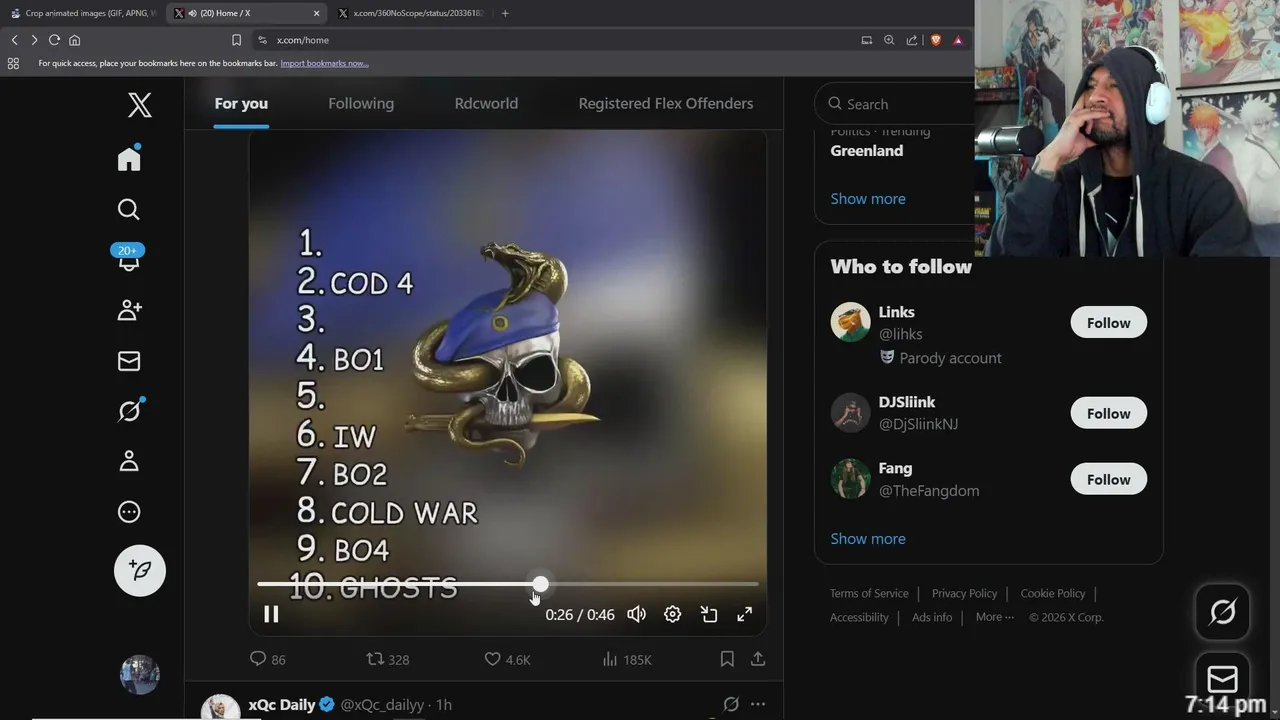The width and height of the screenshot is (1280, 720).
Task: Reply to the post with 86 comments
Action: click(x=267, y=659)
